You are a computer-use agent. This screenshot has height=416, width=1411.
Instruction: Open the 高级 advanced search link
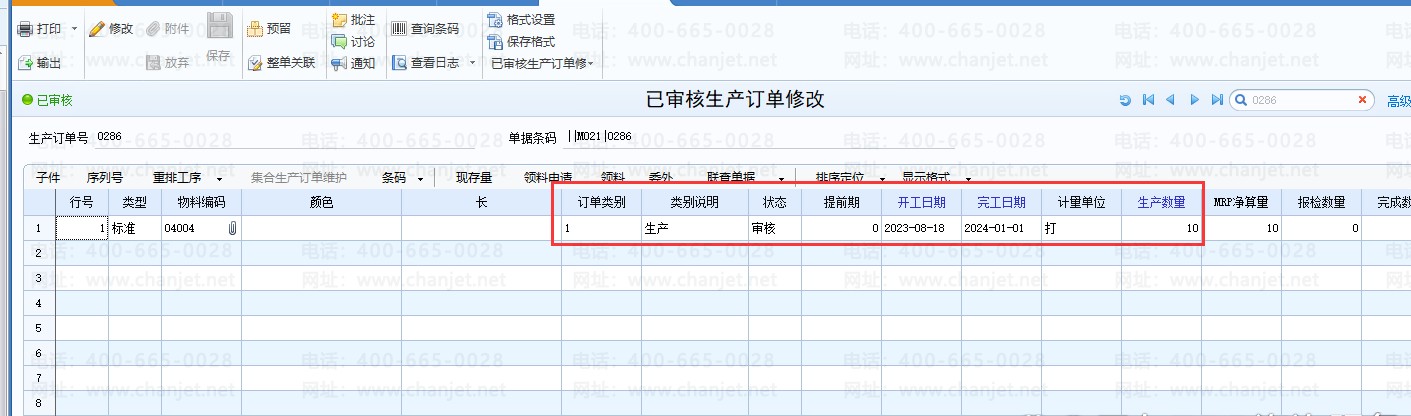tap(1398, 101)
